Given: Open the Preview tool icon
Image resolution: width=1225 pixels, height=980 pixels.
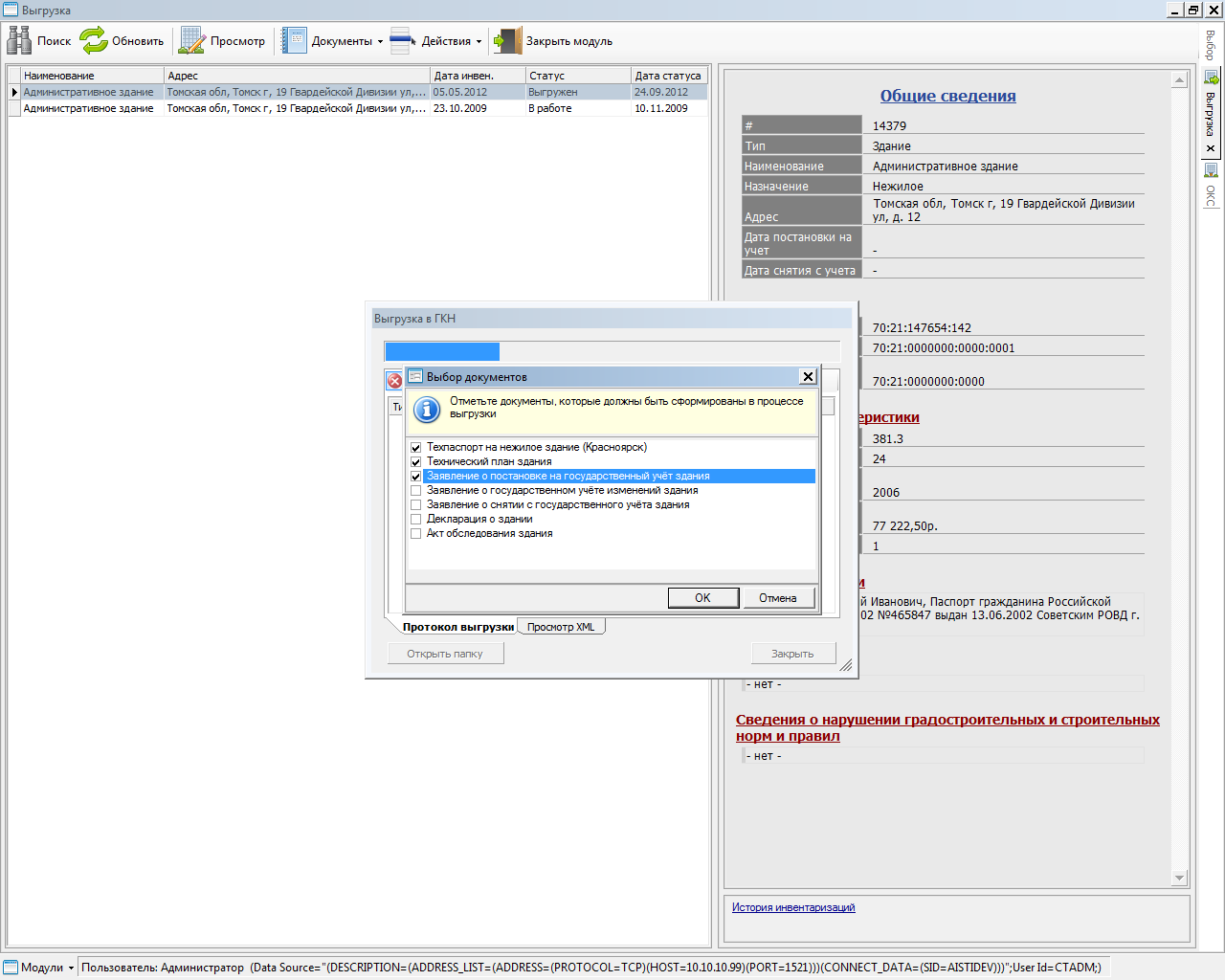Looking at the screenshot, I should 192,41.
